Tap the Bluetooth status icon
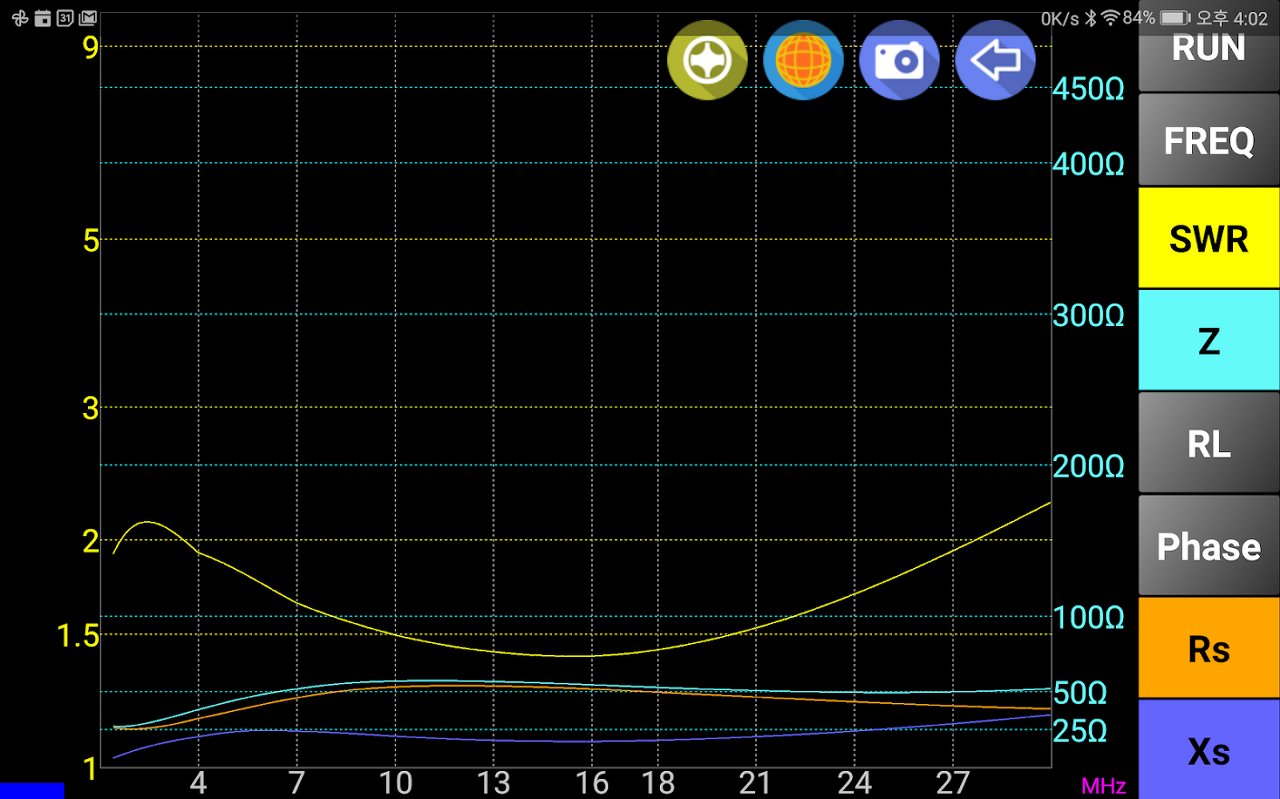This screenshot has height=799, width=1280. coord(1091,18)
